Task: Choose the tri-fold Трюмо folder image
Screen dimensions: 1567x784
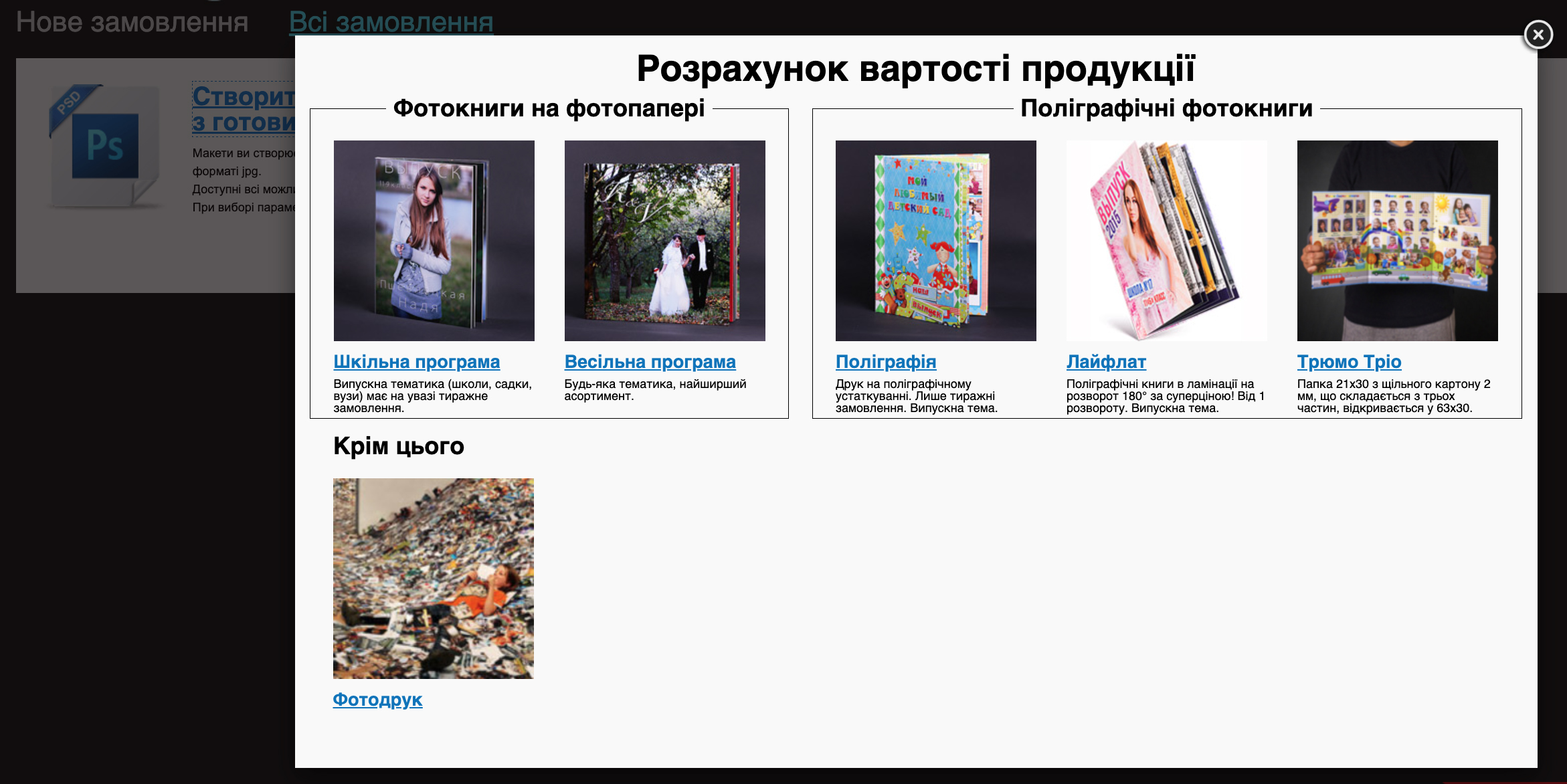Action: (x=1397, y=241)
